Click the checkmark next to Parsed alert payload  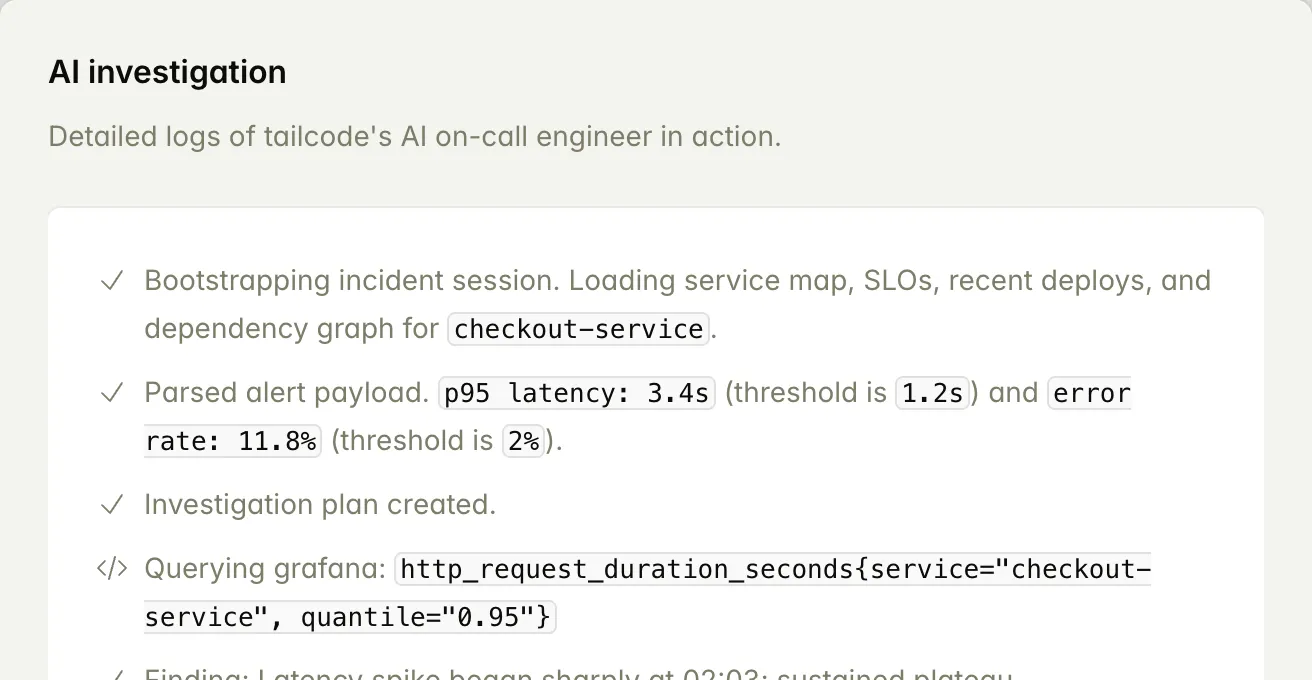click(x=112, y=393)
